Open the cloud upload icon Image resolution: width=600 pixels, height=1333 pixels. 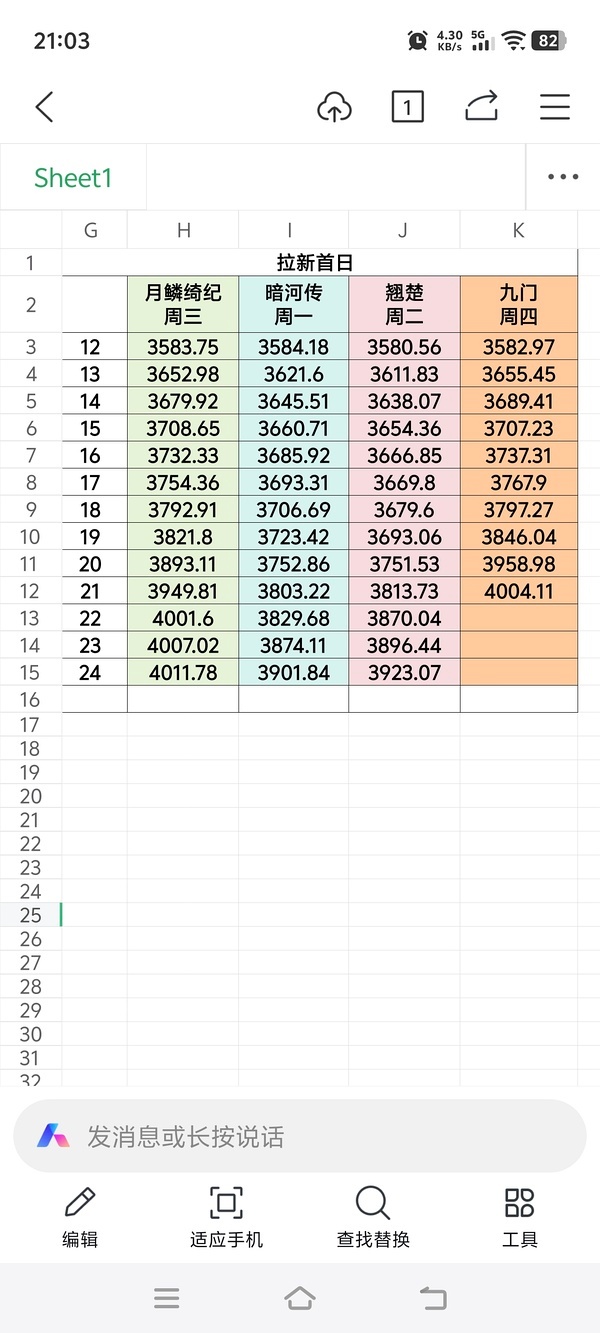(x=334, y=107)
